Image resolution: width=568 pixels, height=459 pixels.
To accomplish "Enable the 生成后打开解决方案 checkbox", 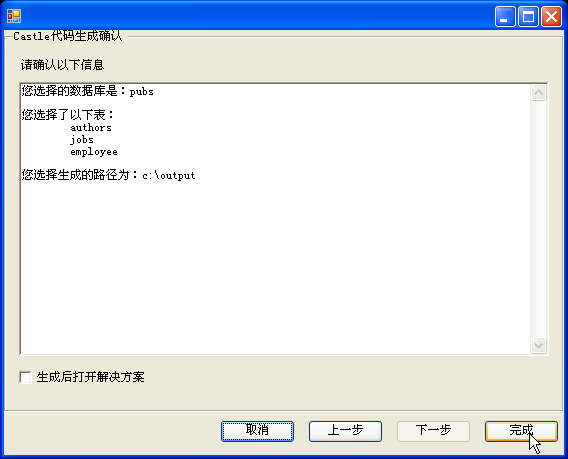I will pos(25,377).
